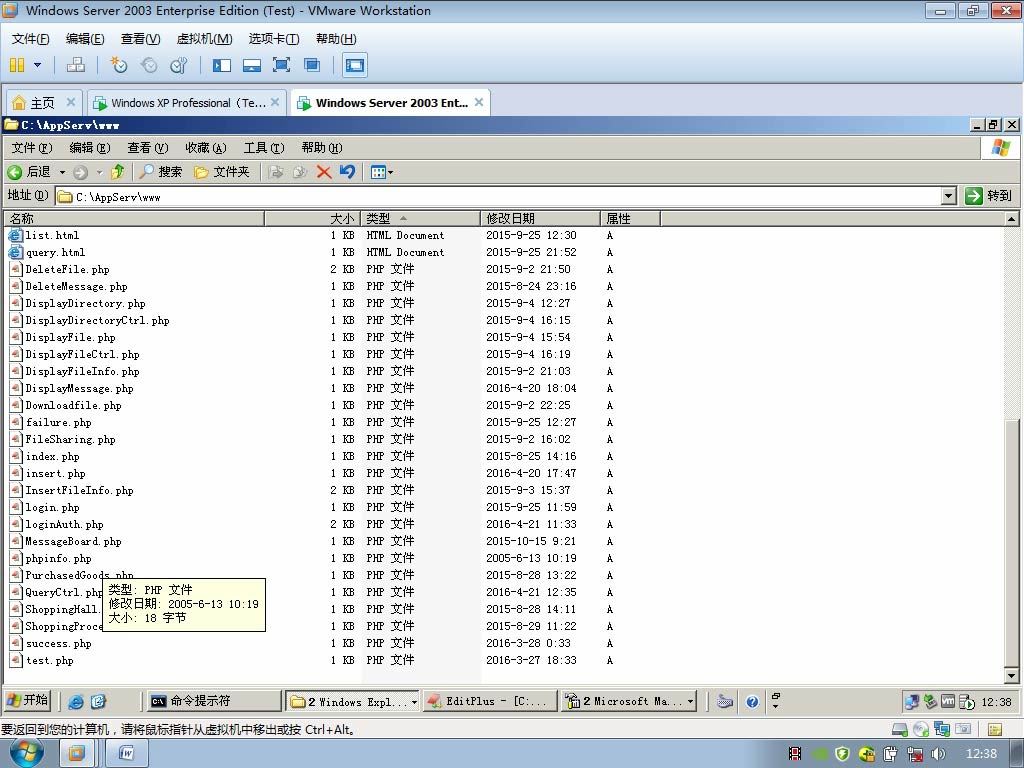
Task: Click the forward navigation icon
Action: [x=80, y=172]
